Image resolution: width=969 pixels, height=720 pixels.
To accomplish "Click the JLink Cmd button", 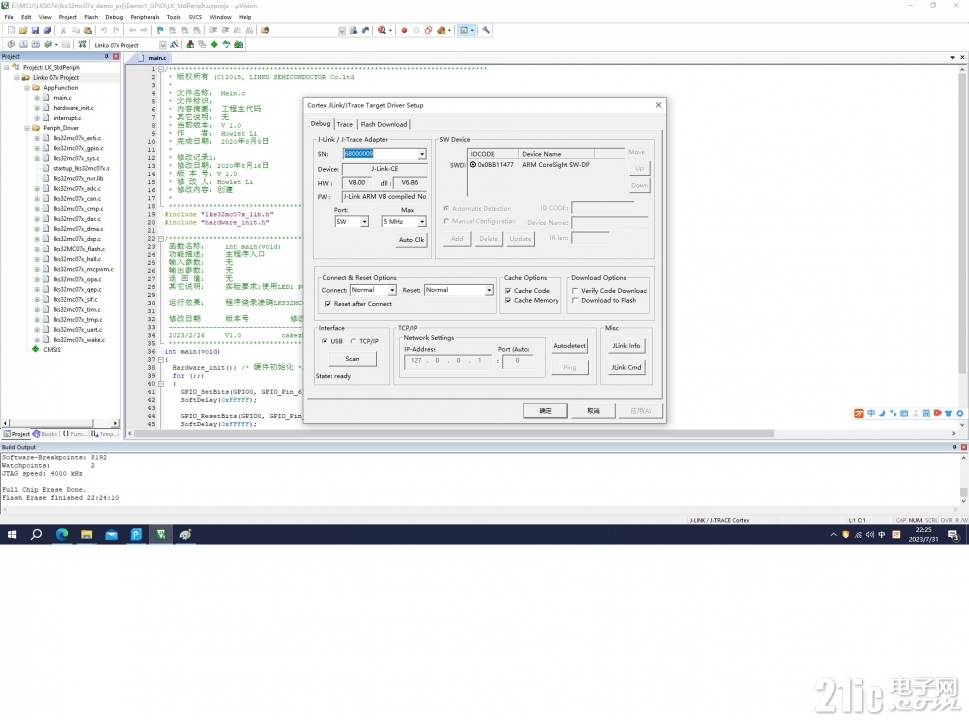I will click(626, 368).
